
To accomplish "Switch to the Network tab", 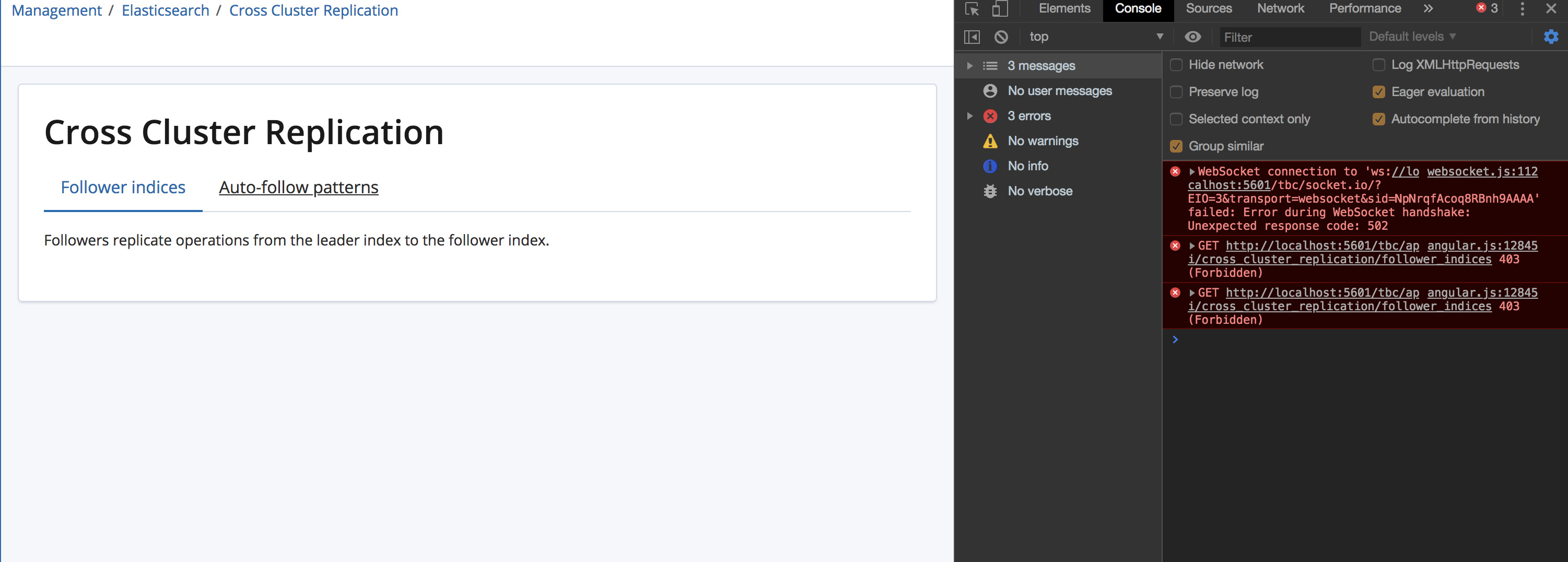I will (x=1280, y=8).
